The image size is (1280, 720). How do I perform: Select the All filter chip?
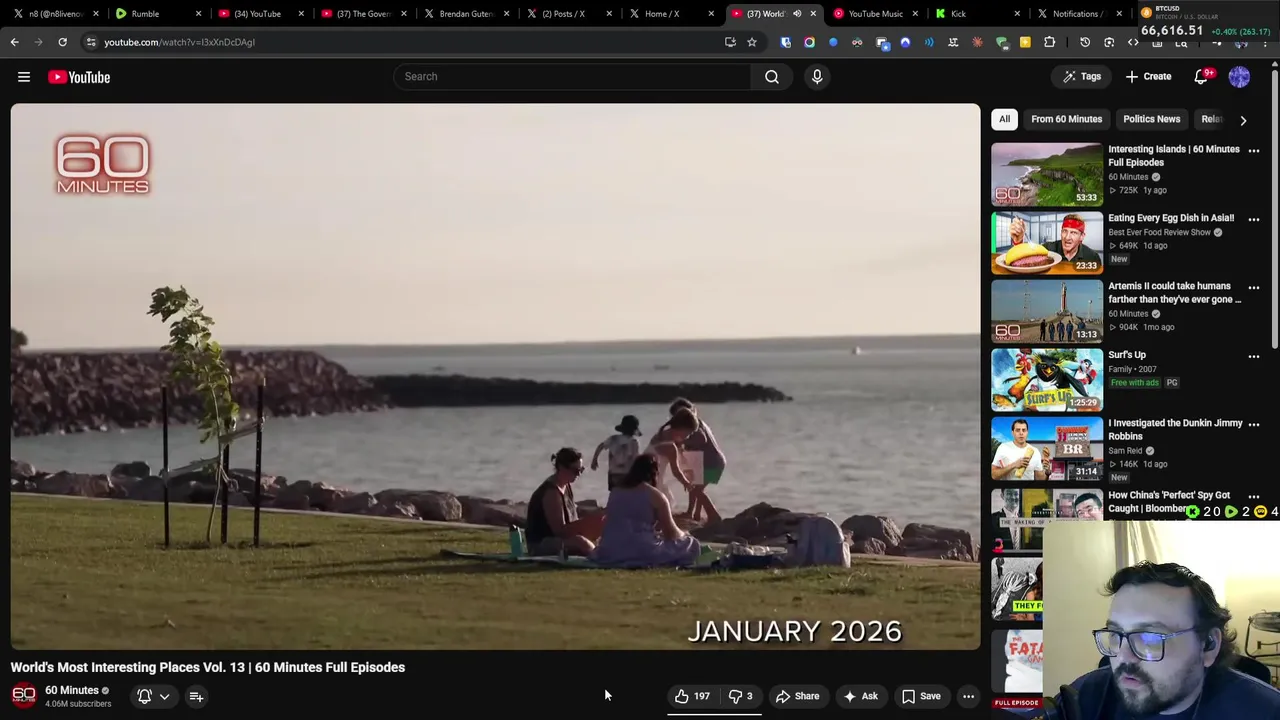tap(1004, 119)
